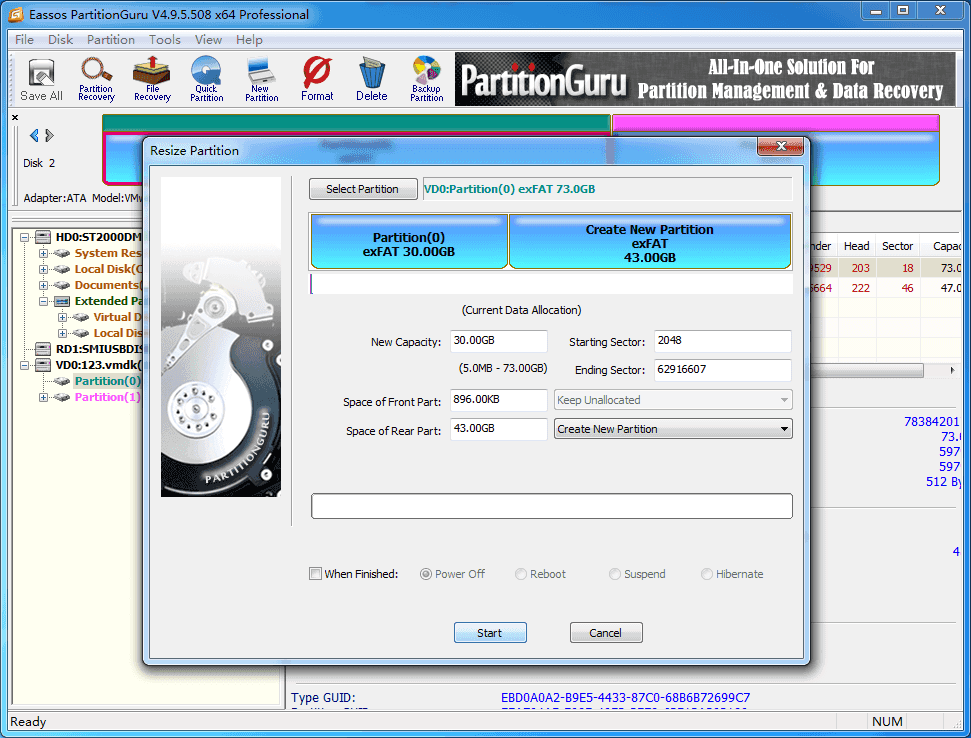
Task: Click scrollbar right arrow in partition table
Action: tap(952, 370)
